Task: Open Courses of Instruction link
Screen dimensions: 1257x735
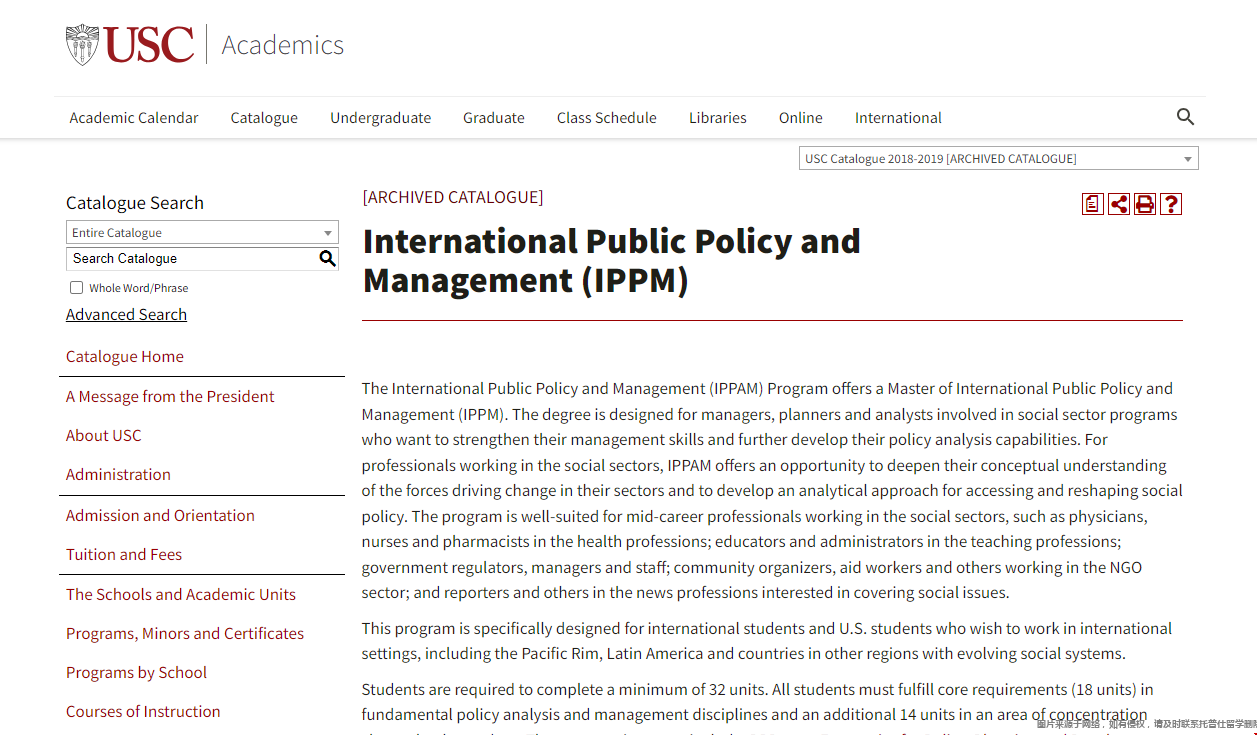Action: tap(143, 712)
